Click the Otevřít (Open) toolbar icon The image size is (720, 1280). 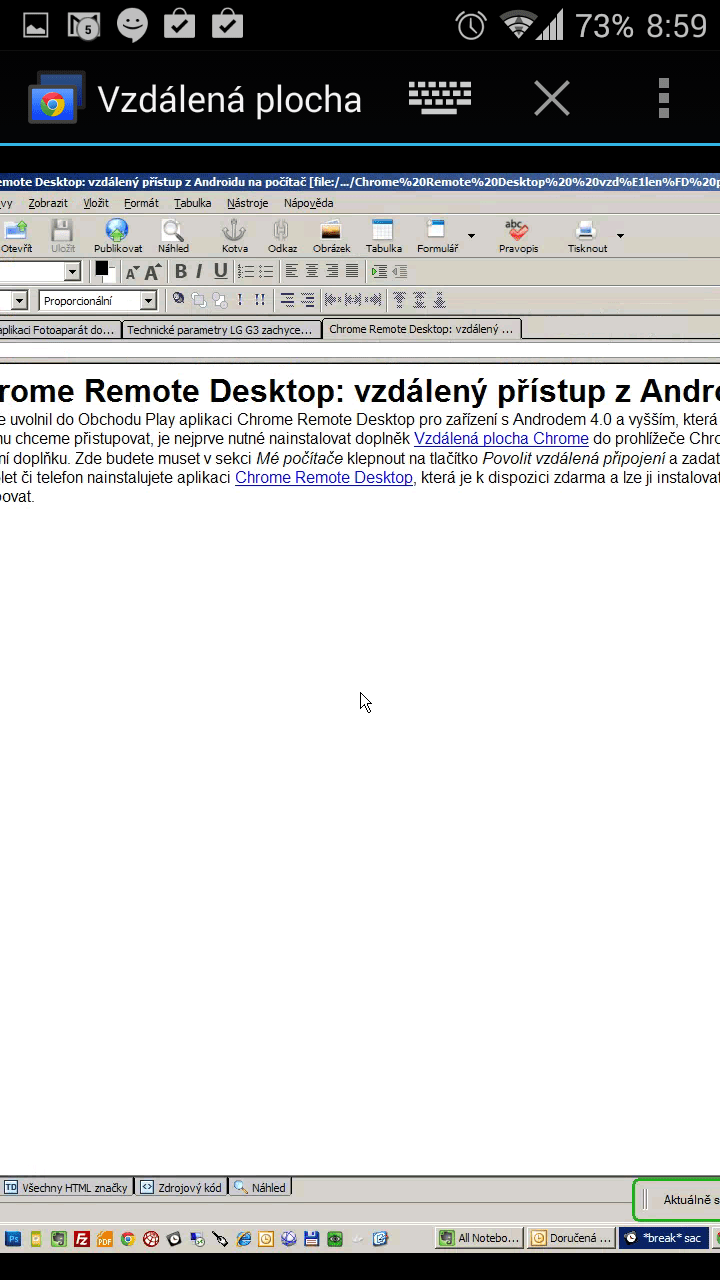(15, 236)
